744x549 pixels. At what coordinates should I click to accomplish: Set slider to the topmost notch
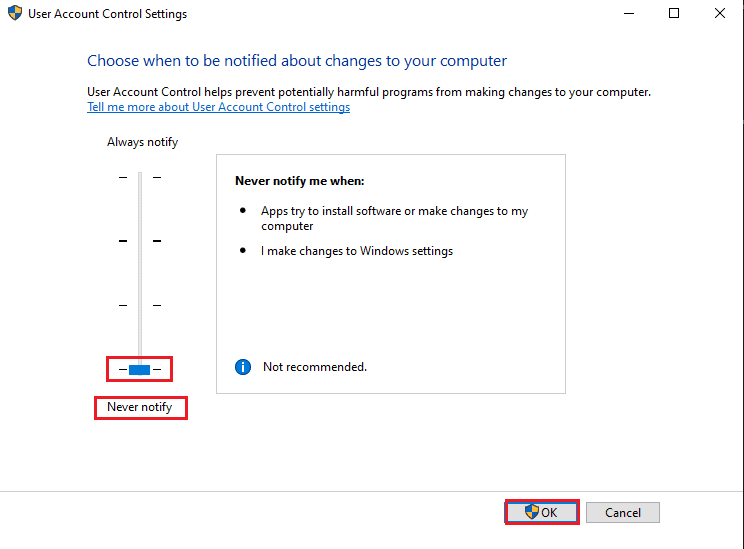click(140, 177)
